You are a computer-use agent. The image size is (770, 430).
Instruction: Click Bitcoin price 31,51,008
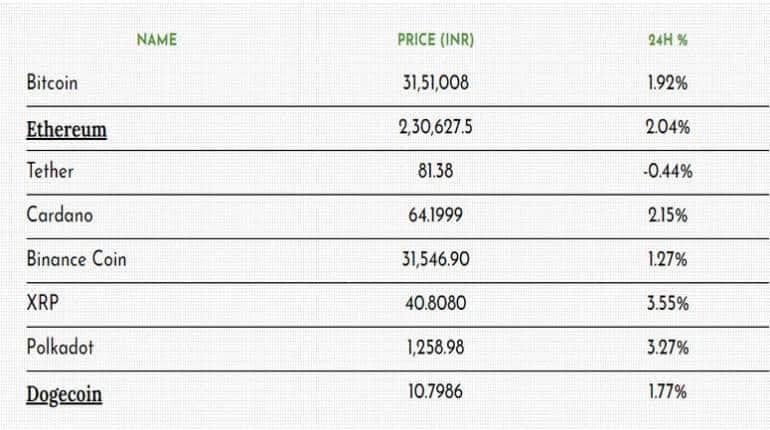pyautogui.click(x=435, y=83)
